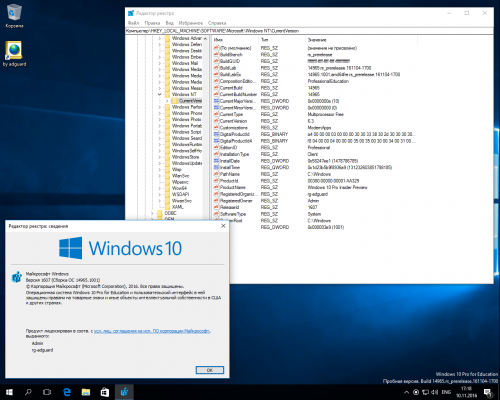This screenshot has height=400, width=500.
Task: Click the CompositionEditionID value icon
Action: [216, 81]
